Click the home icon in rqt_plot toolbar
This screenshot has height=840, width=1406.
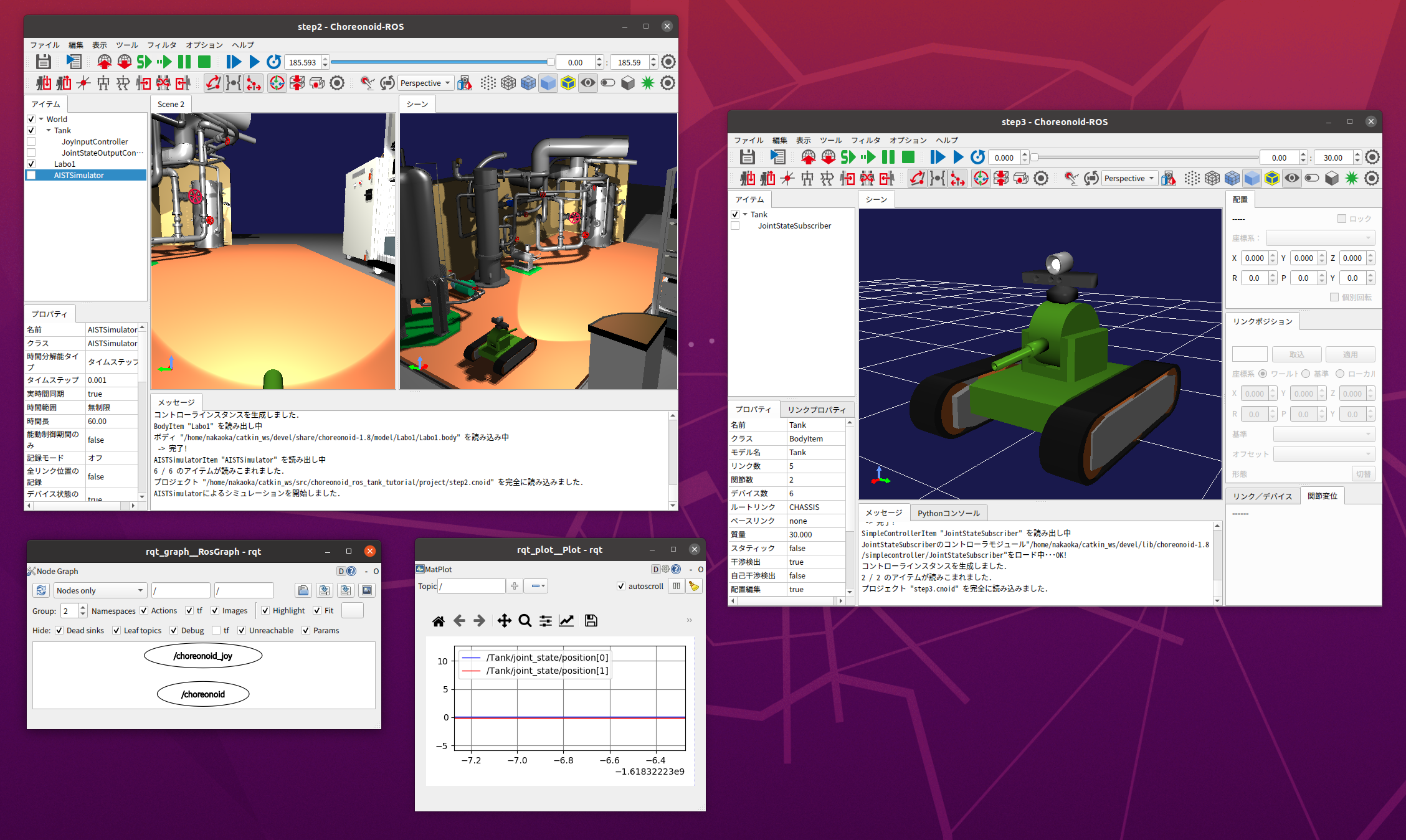pos(439,621)
